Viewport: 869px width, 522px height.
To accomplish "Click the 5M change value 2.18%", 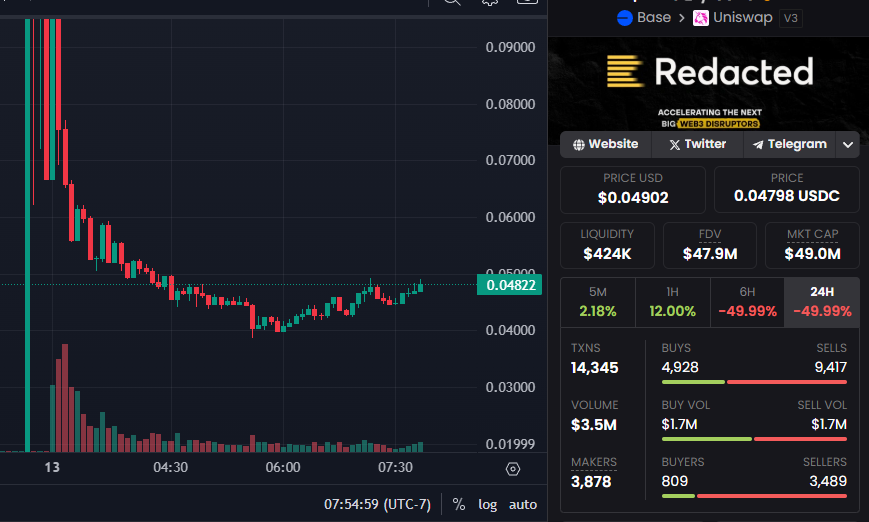I will (597, 311).
